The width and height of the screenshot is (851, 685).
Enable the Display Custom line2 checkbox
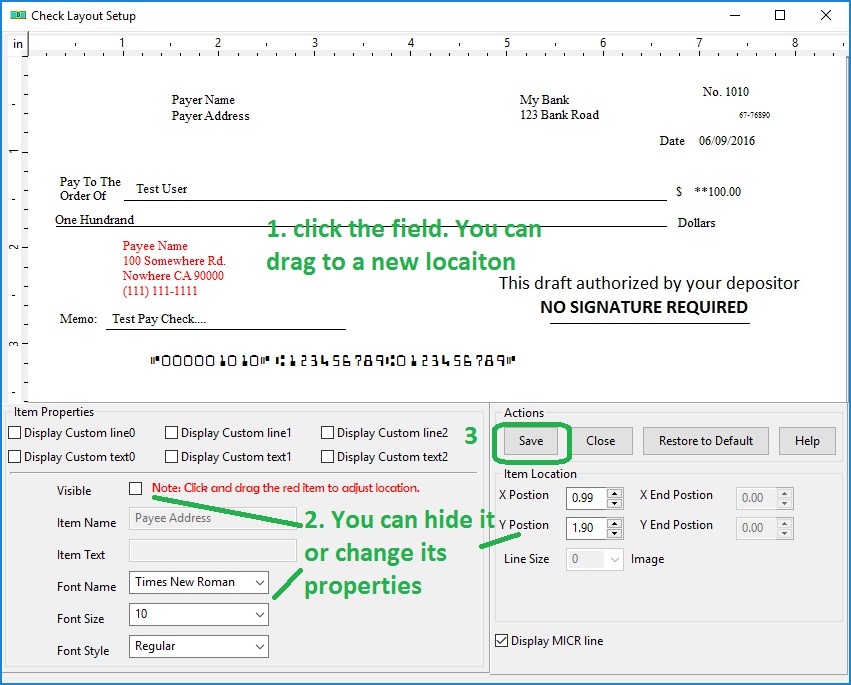tap(328, 433)
